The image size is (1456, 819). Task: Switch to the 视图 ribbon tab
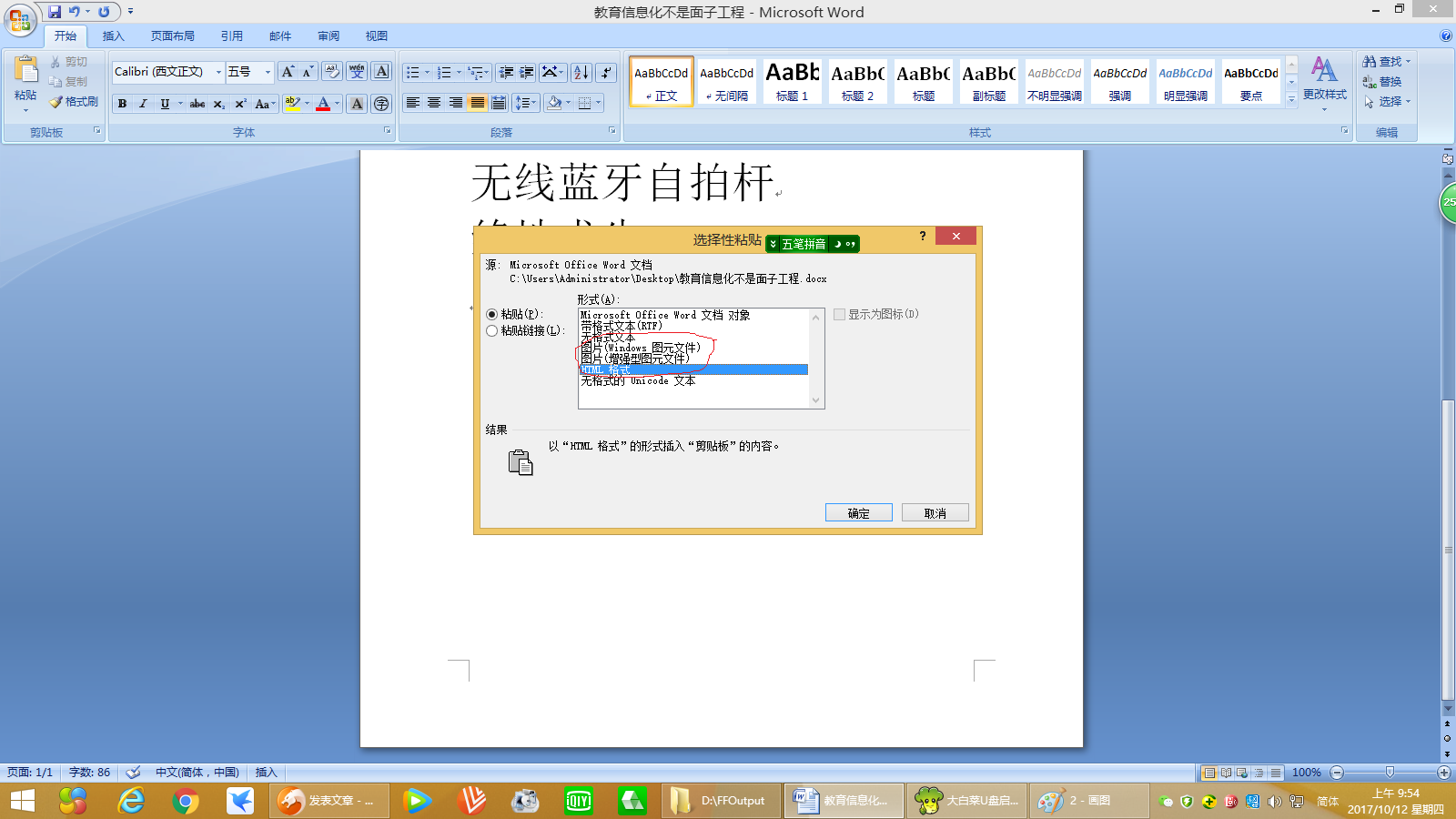tap(376, 35)
